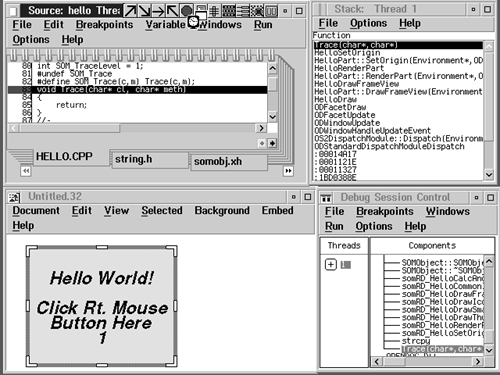Open Windows menu in Debug Session Control

pos(448,211)
